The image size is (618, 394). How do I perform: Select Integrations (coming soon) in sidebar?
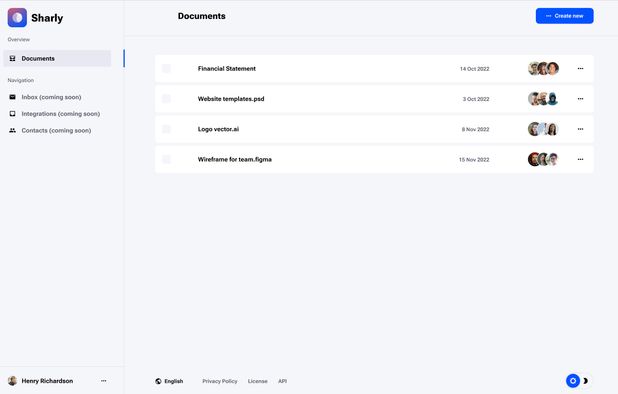[x=61, y=114]
